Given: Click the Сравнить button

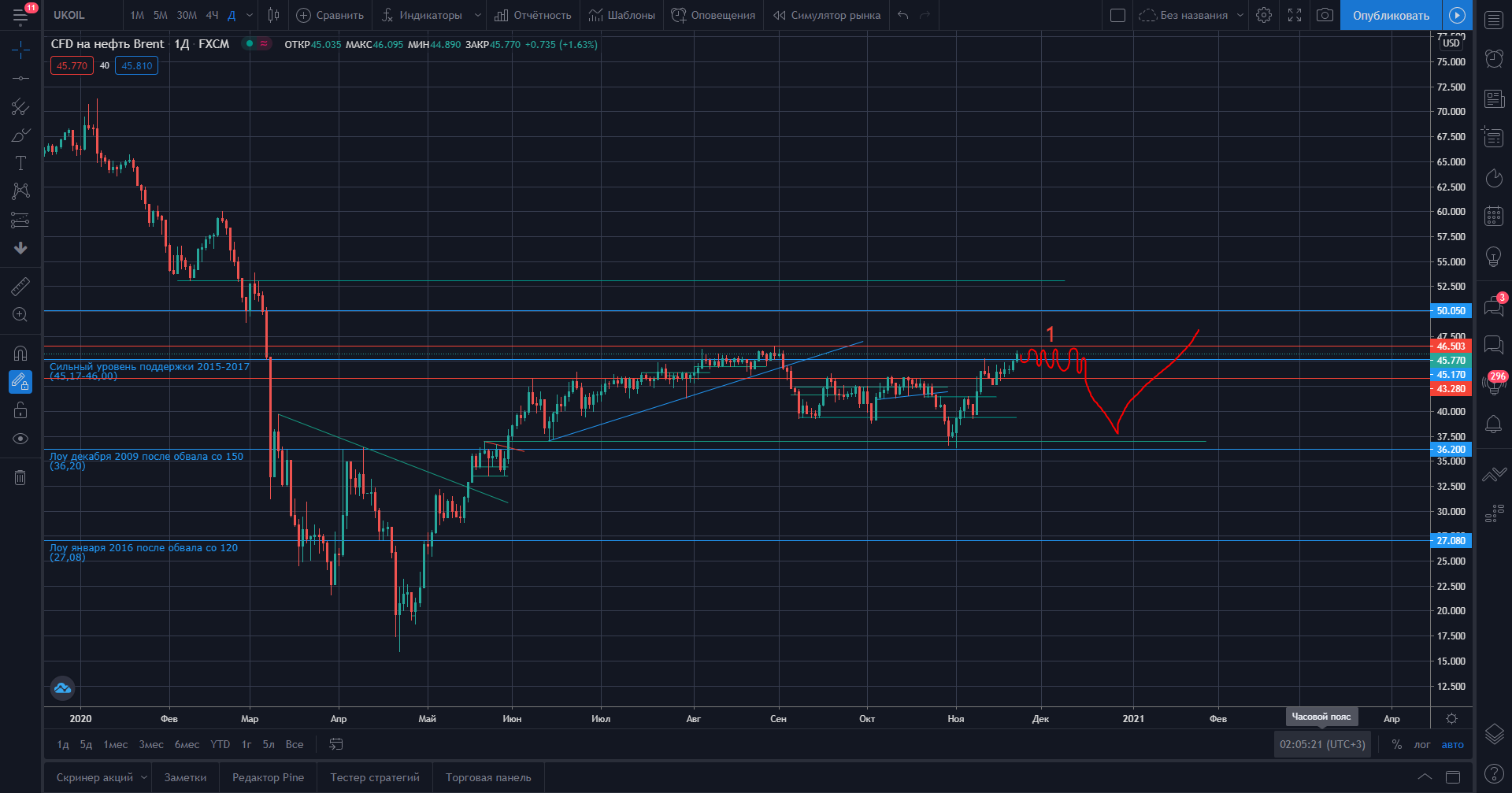Looking at the screenshot, I should click(330, 15).
